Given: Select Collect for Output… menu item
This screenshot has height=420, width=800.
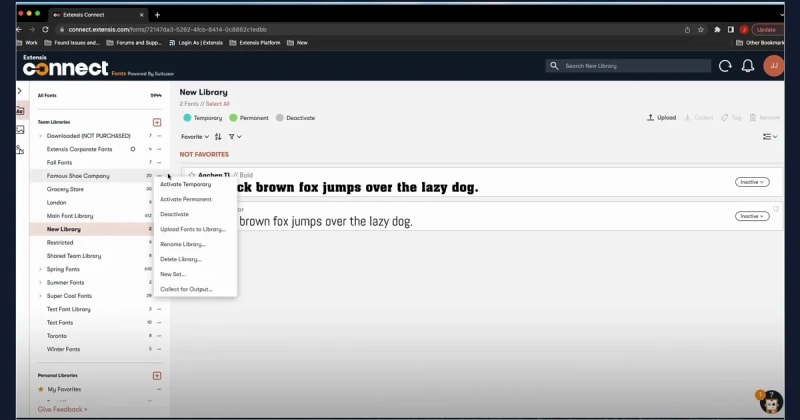Looking at the screenshot, I should click(x=186, y=289).
